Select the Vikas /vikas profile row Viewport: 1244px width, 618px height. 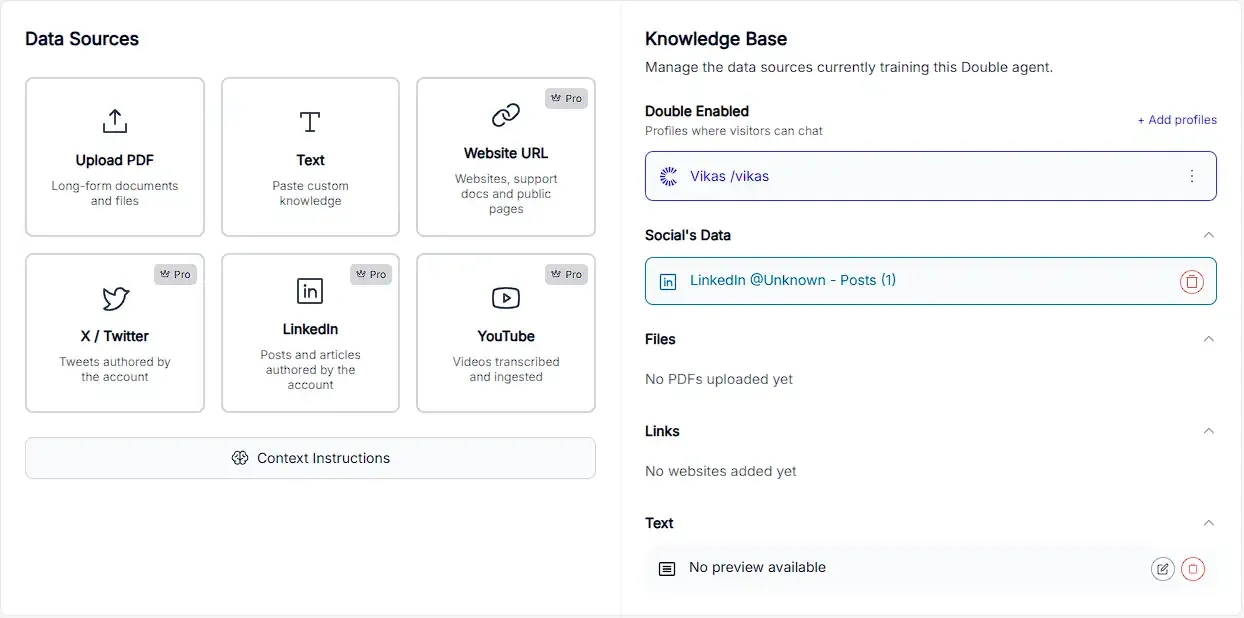click(x=931, y=176)
